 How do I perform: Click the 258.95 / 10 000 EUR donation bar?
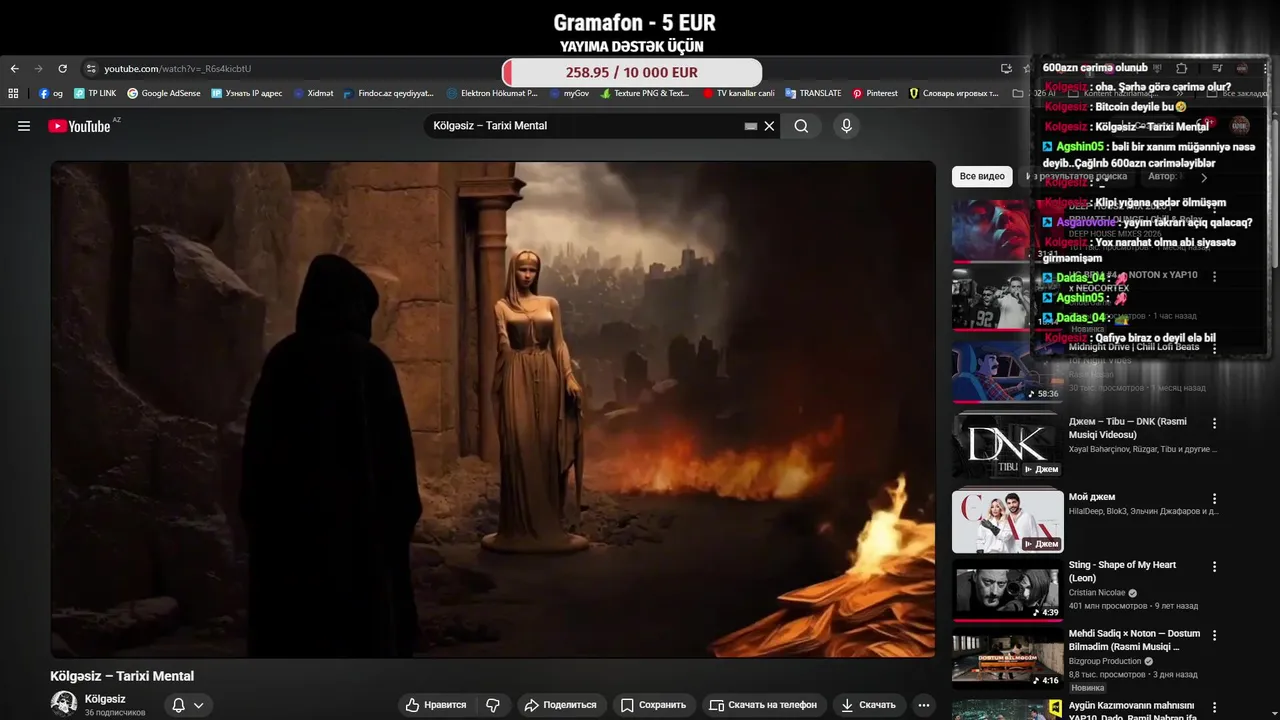(x=632, y=72)
